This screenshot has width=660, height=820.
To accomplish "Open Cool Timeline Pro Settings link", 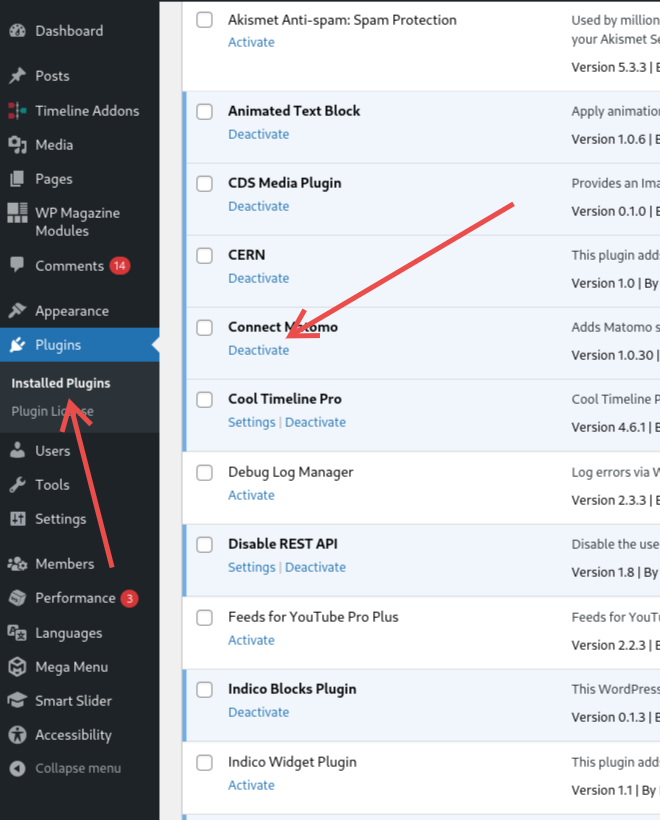I will tap(252, 423).
